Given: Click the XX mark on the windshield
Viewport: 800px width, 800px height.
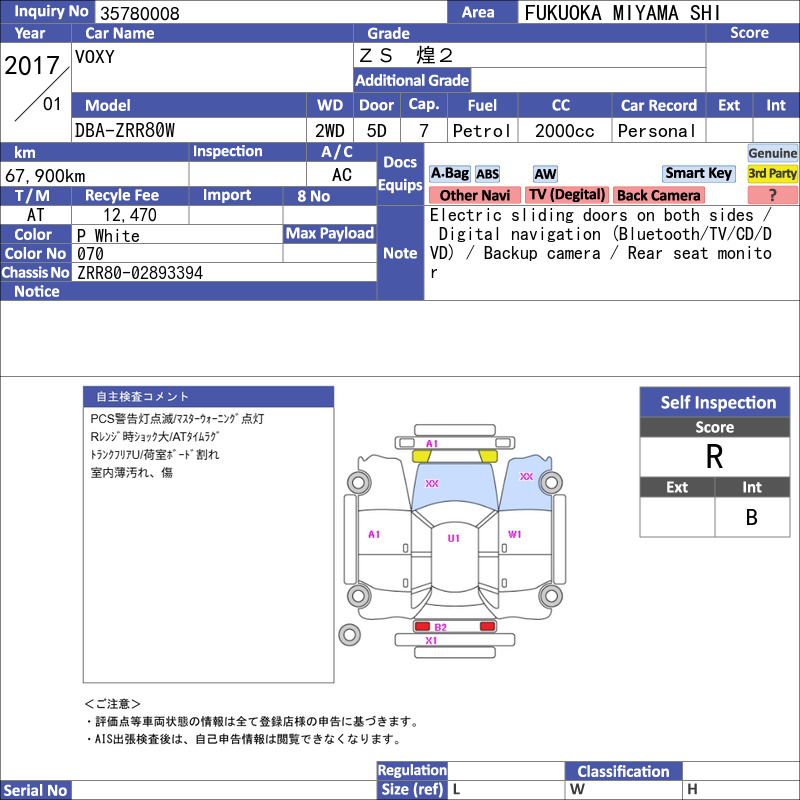Looking at the screenshot, I should (x=432, y=483).
